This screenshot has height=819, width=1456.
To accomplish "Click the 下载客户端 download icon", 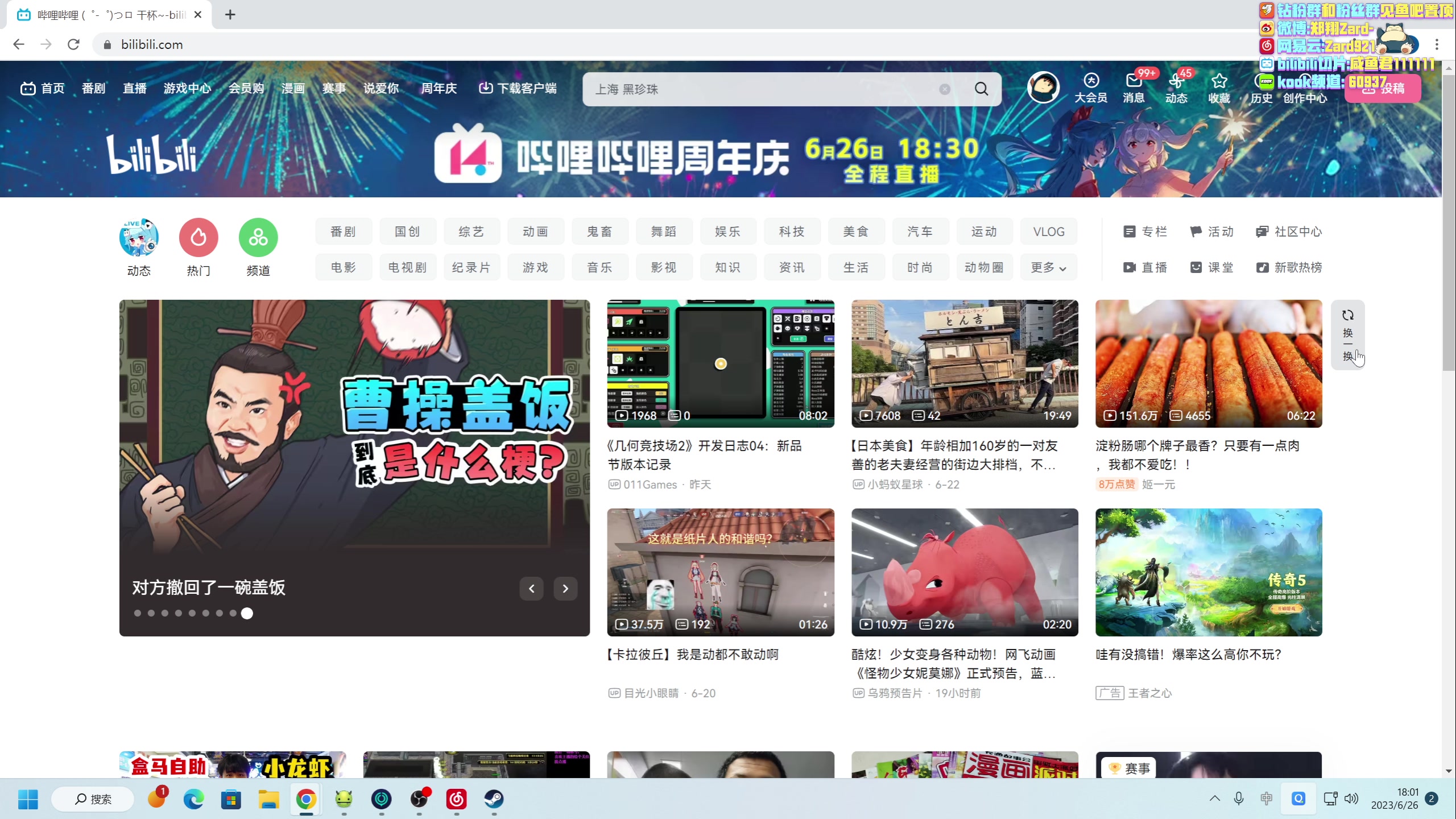I will pos(486,88).
